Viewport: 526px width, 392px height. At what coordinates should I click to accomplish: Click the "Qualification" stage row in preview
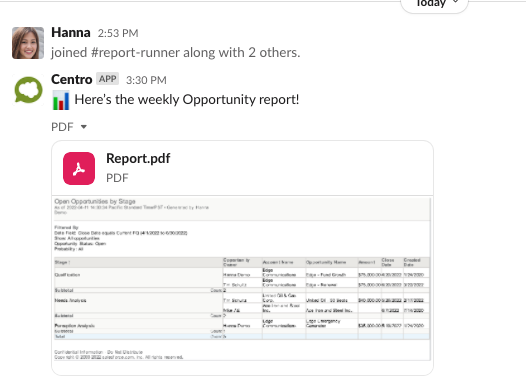[x=67, y=275]
